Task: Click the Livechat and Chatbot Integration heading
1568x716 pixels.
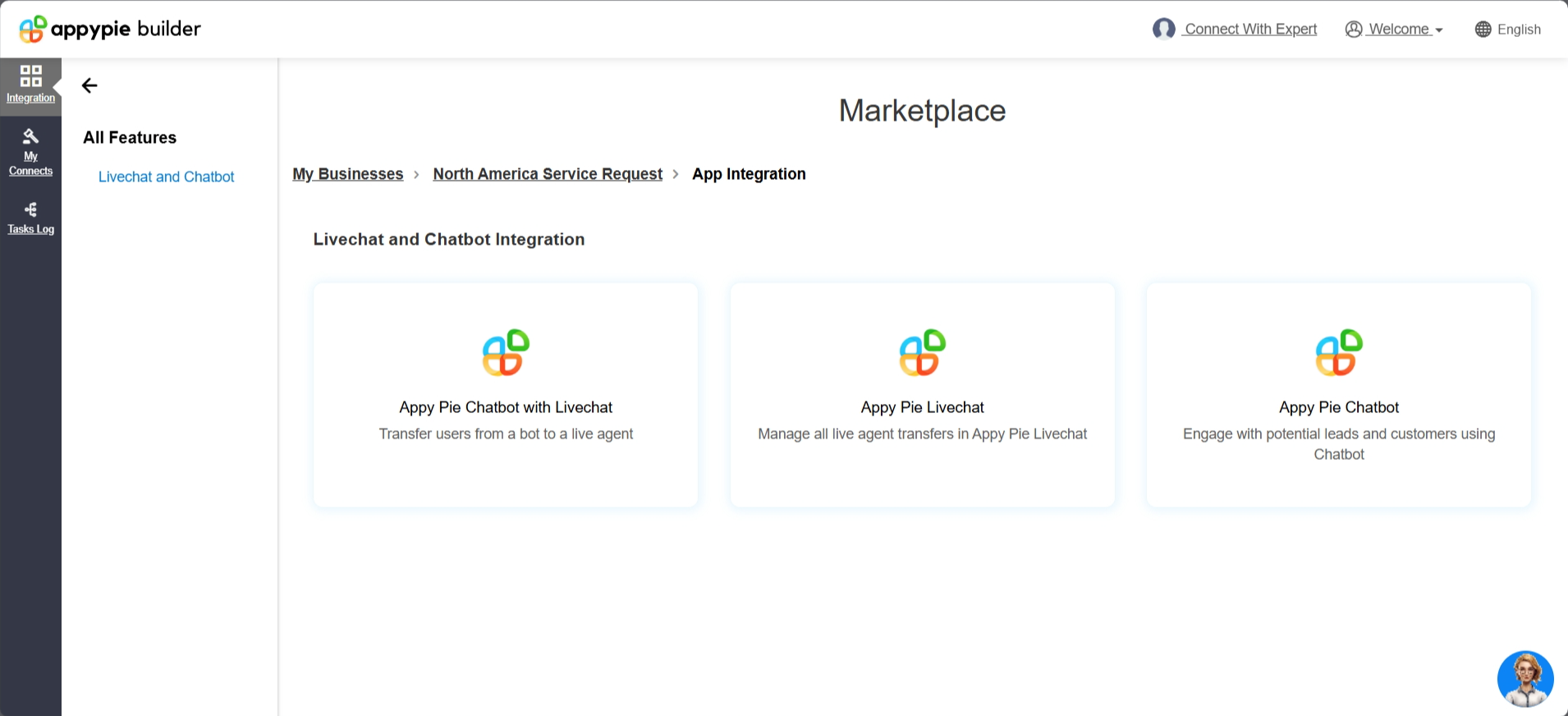Action: pyautogui.click(x=449, y=240)
